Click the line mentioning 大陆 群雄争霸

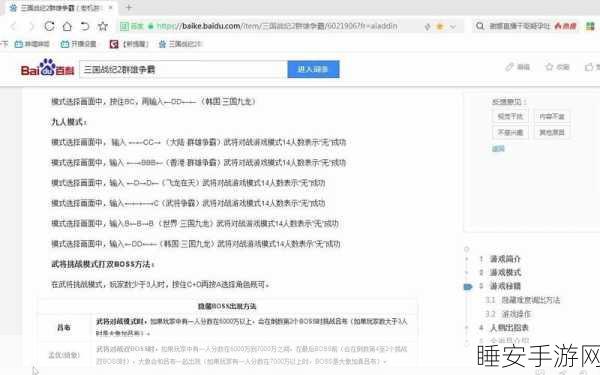[199, 142]
